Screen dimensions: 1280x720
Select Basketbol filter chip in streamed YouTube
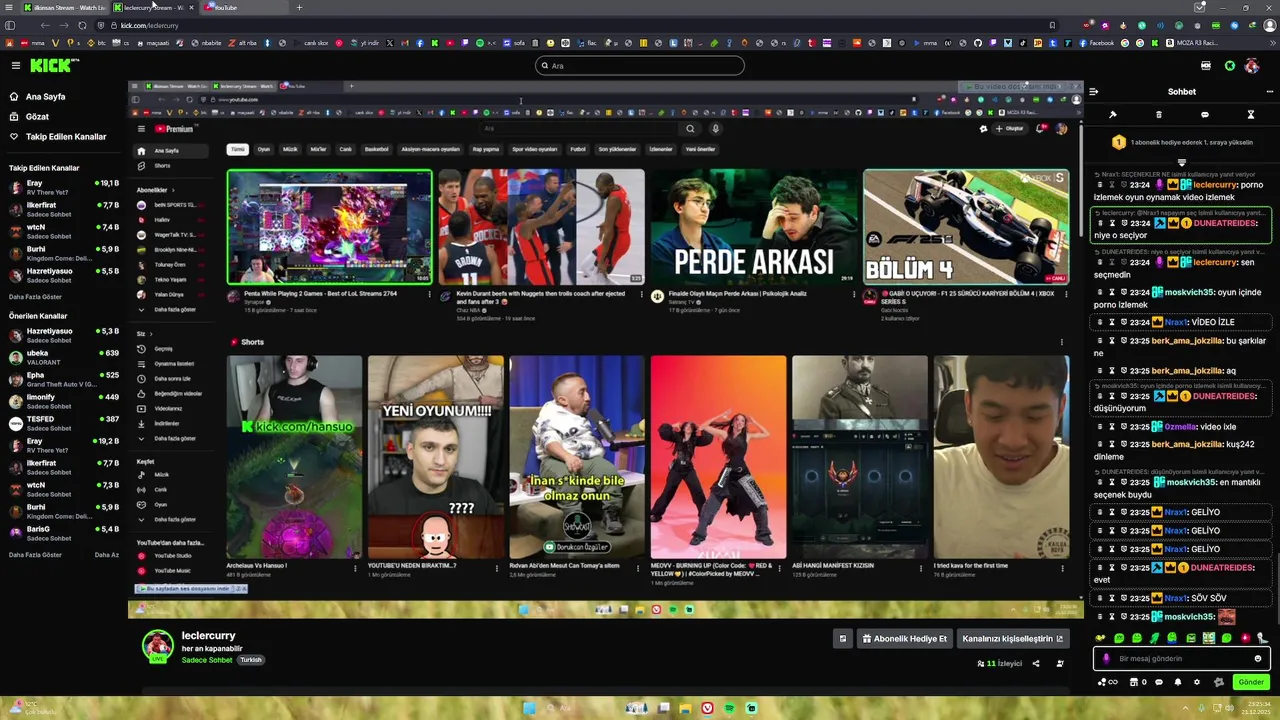[377, 149]
